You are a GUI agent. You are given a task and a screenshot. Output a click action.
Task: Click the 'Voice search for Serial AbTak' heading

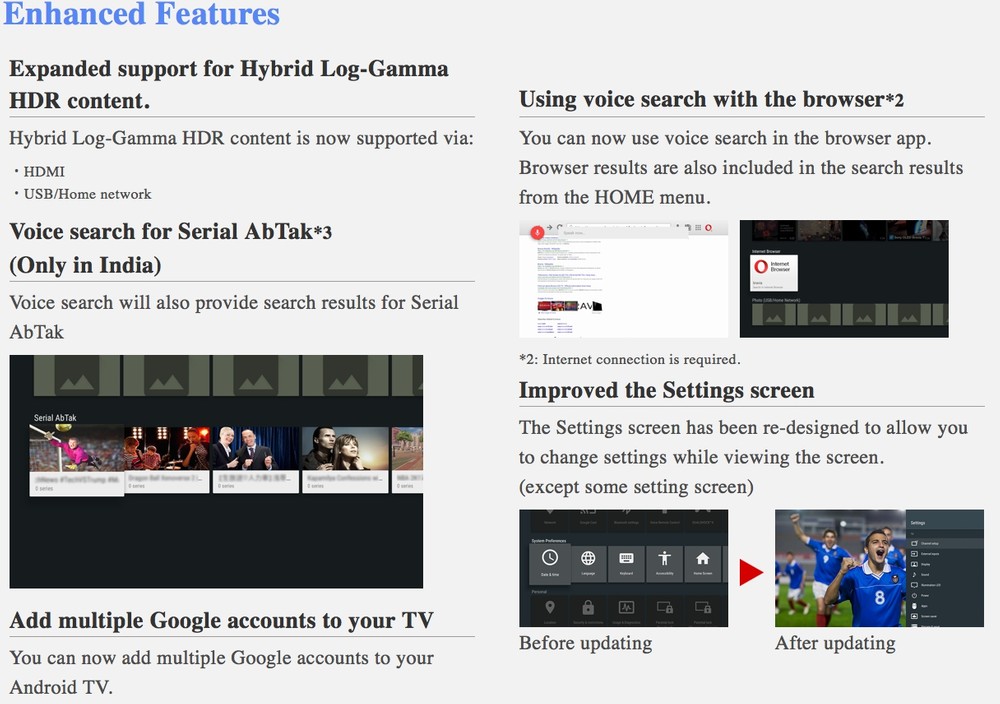click(170, 232)
